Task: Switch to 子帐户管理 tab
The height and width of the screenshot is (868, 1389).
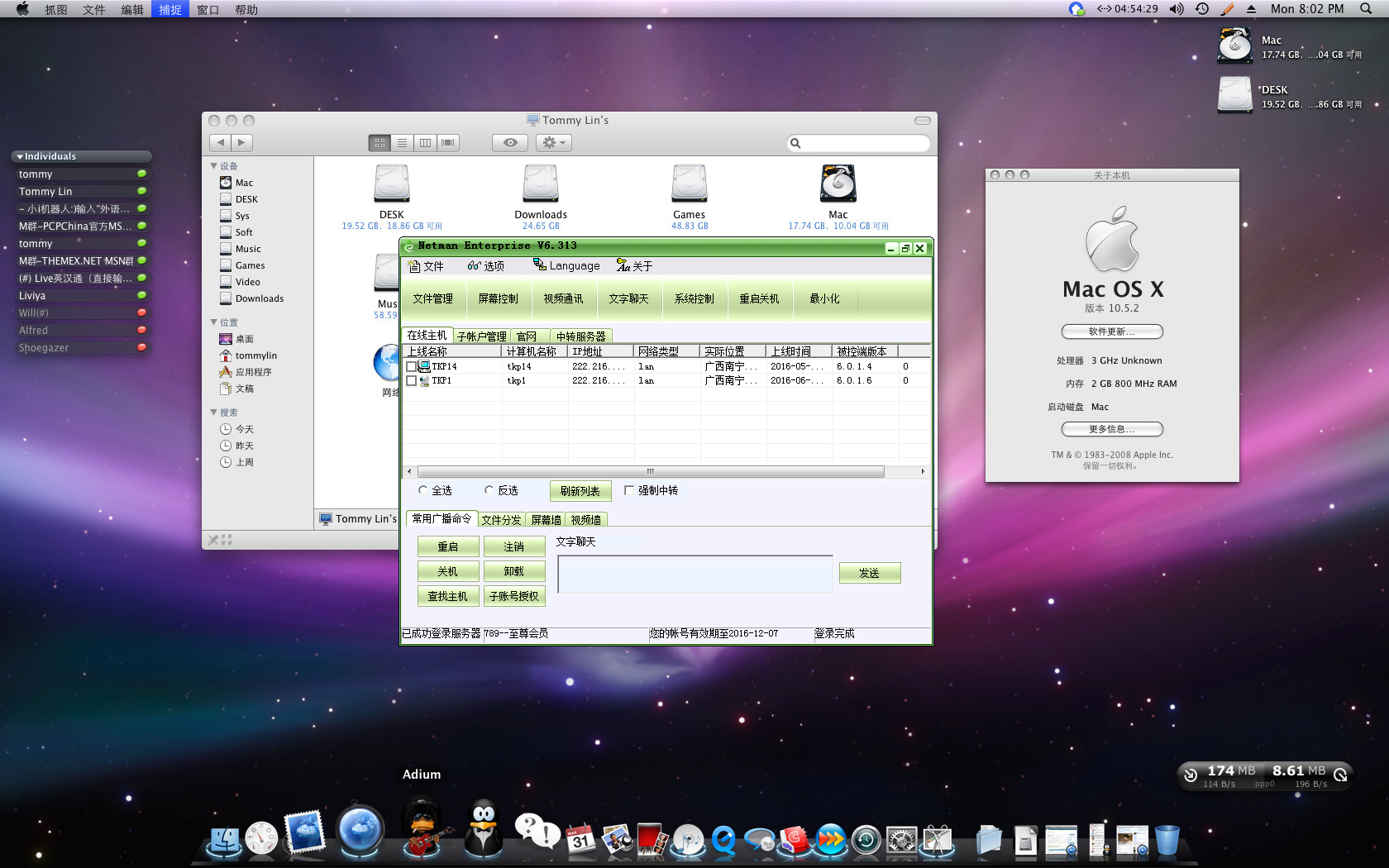Action: [x=481, y=336]
